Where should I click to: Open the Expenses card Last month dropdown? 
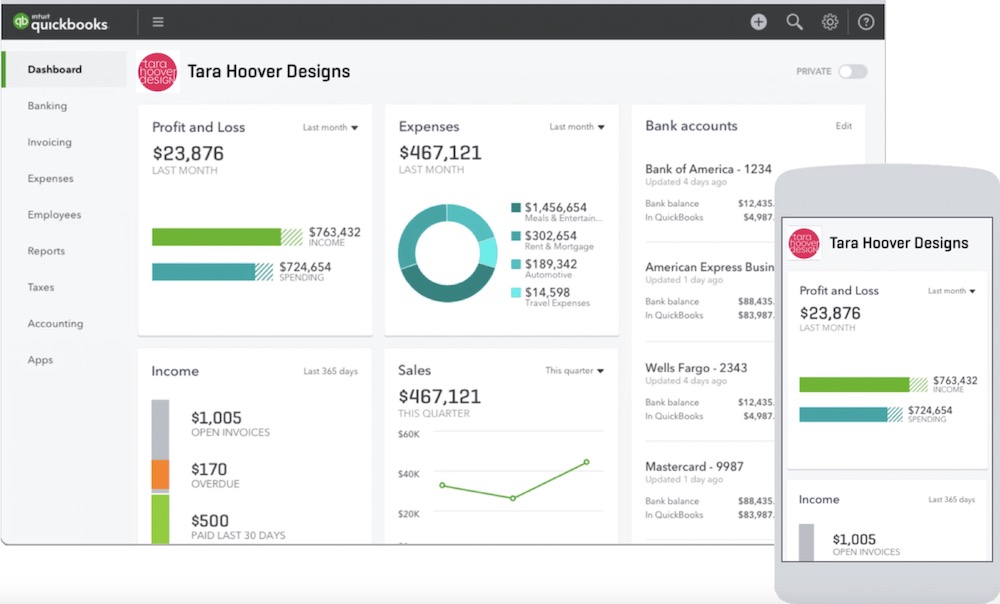(577, 127)
